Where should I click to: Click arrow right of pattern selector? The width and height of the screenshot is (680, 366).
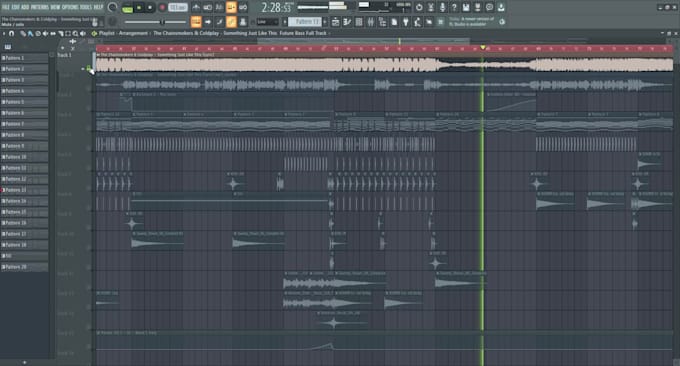click(325, 22)
